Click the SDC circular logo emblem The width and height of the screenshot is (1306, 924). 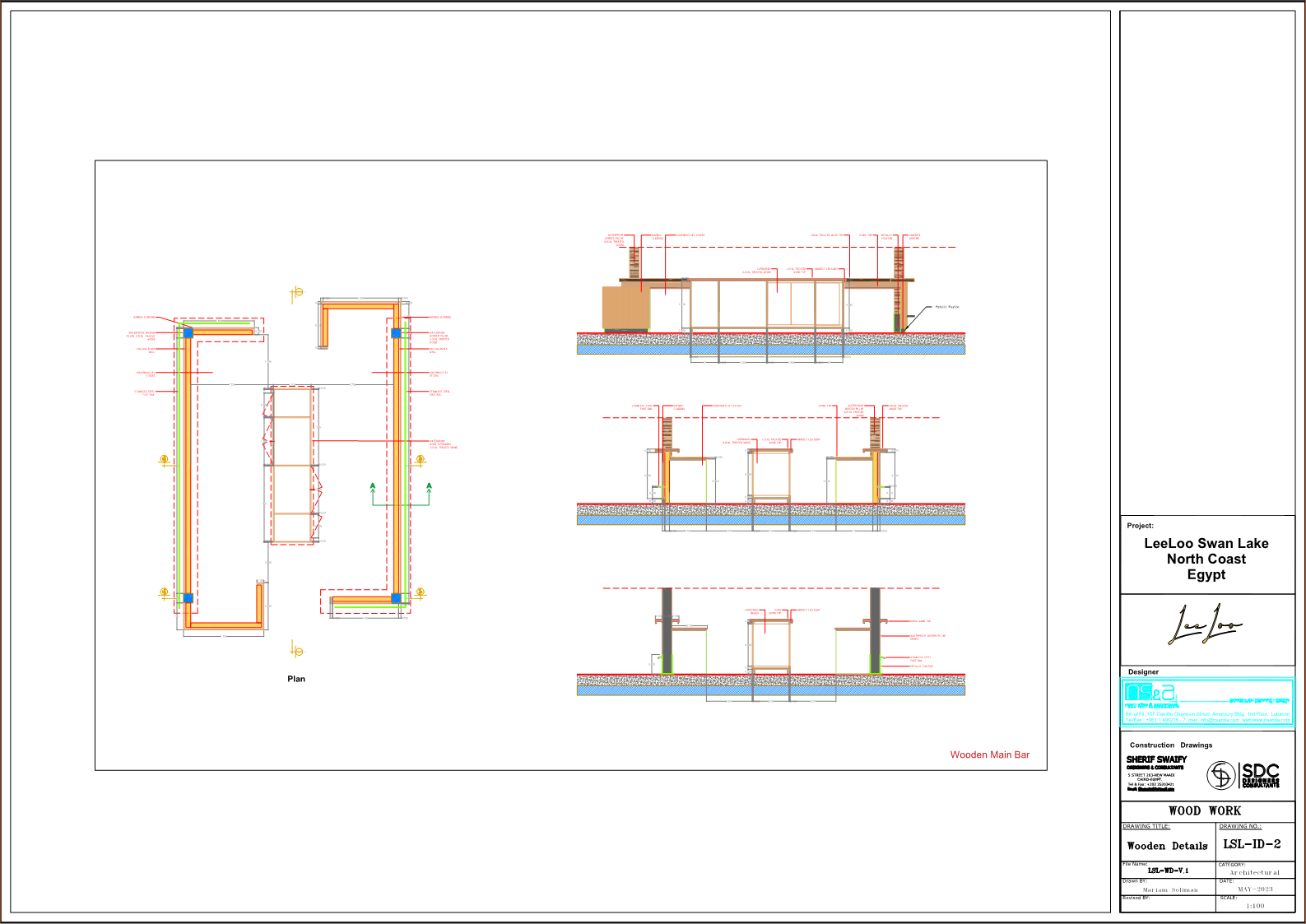[x=1221, y=775]
